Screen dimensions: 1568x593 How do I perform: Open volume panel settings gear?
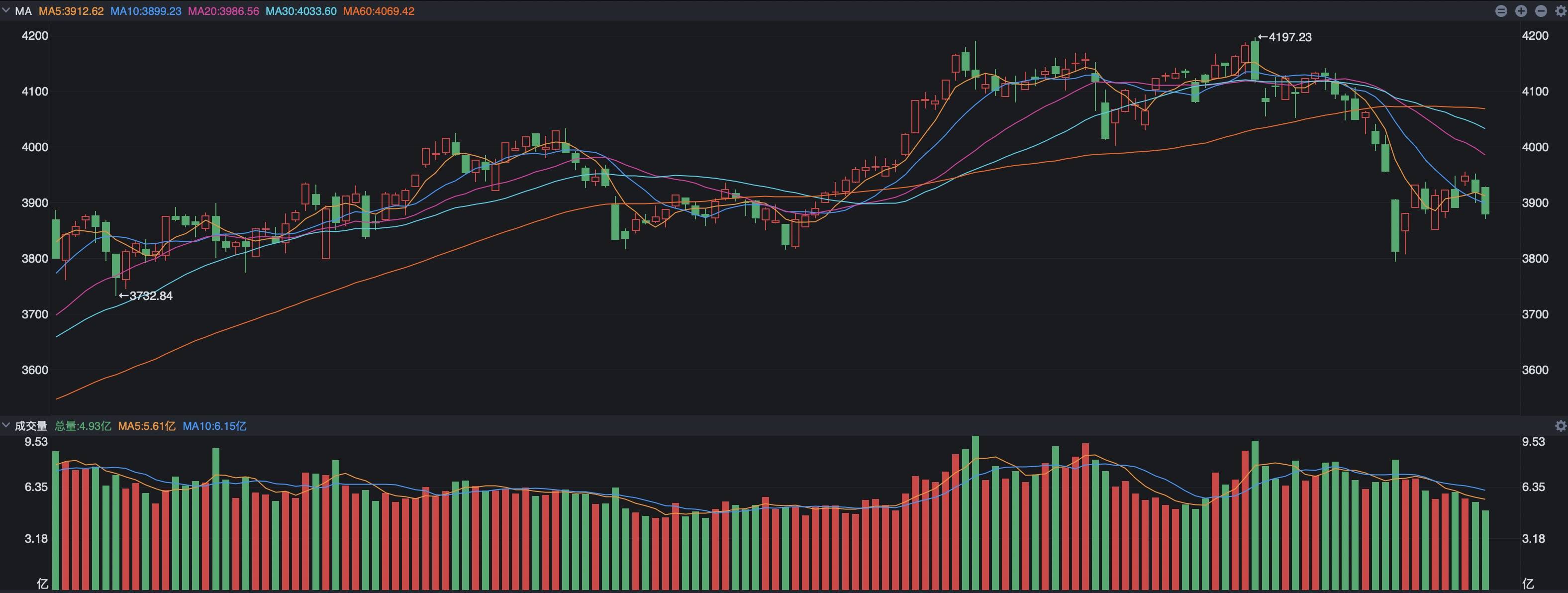tap(1561, 425)
